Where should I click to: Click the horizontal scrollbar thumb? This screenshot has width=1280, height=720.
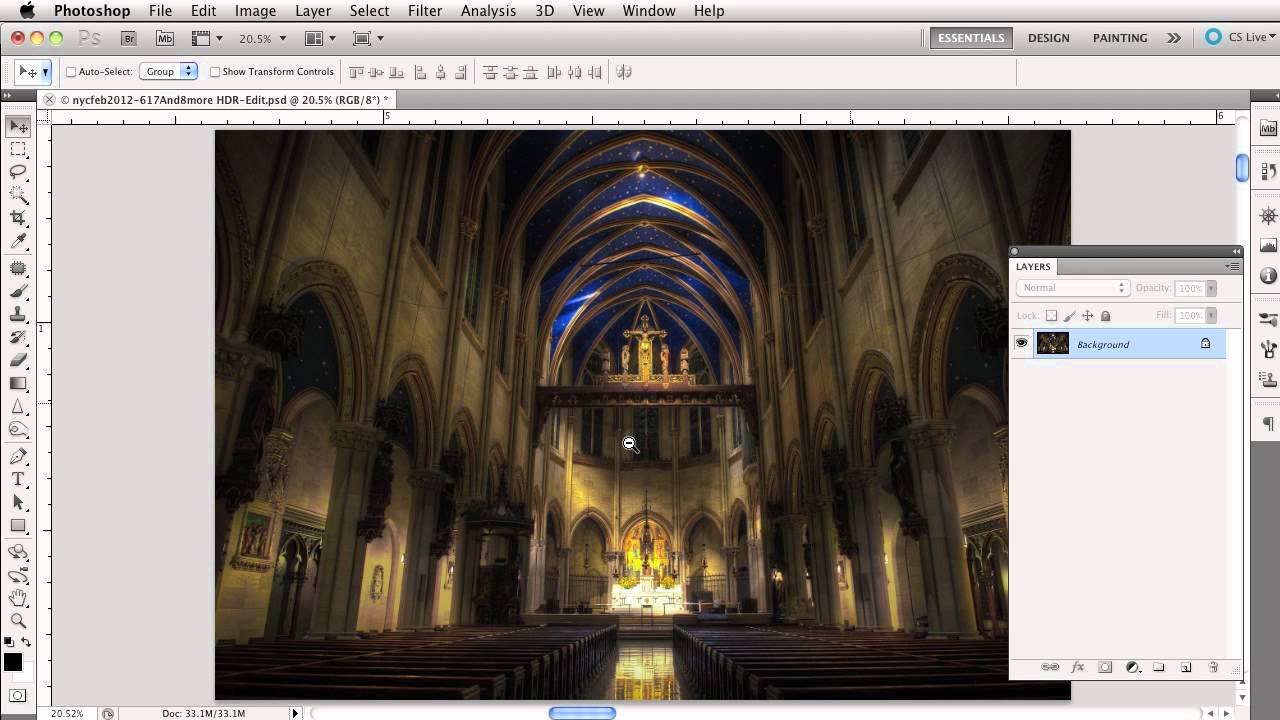[x=582, y=713]
